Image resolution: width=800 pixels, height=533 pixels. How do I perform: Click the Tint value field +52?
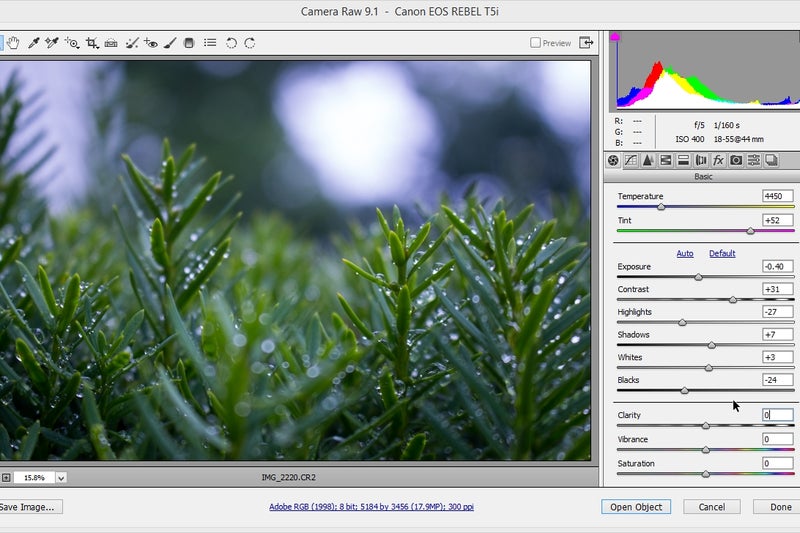[778, 220]
